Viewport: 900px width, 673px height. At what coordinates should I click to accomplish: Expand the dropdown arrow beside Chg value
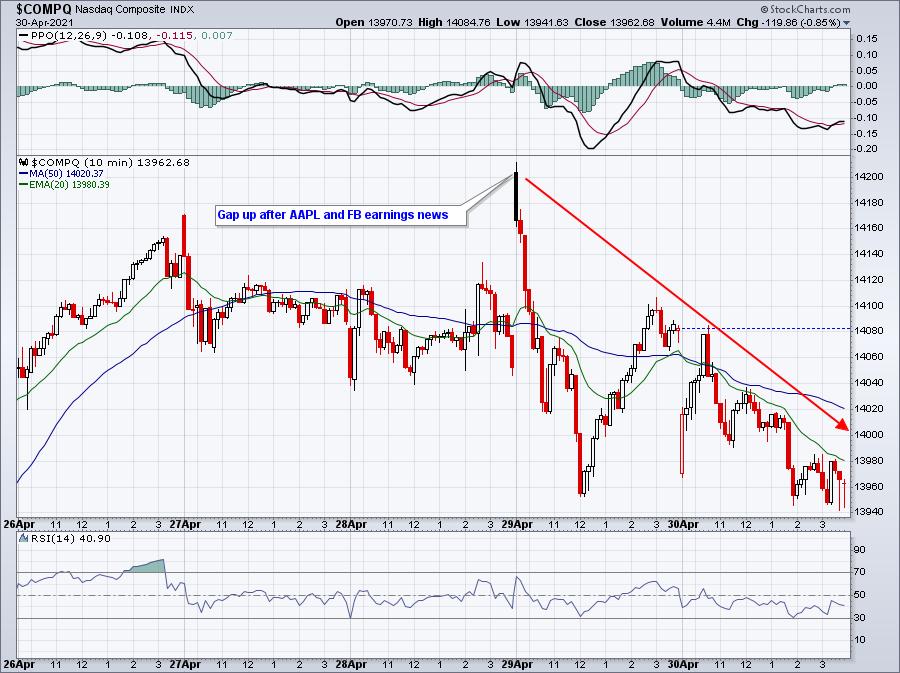coord(848,22)
